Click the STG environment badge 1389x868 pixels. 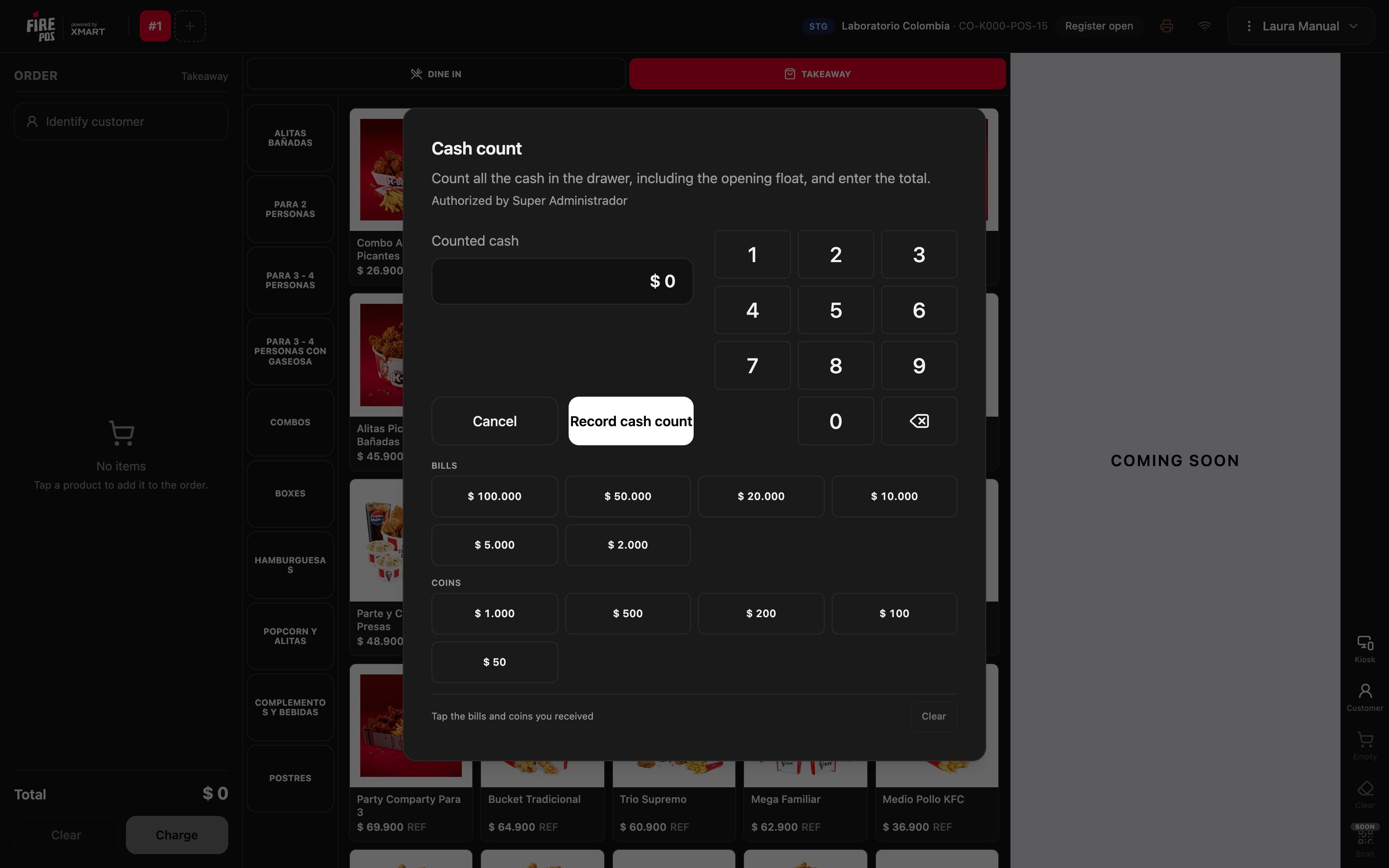[x=818, y=26]
